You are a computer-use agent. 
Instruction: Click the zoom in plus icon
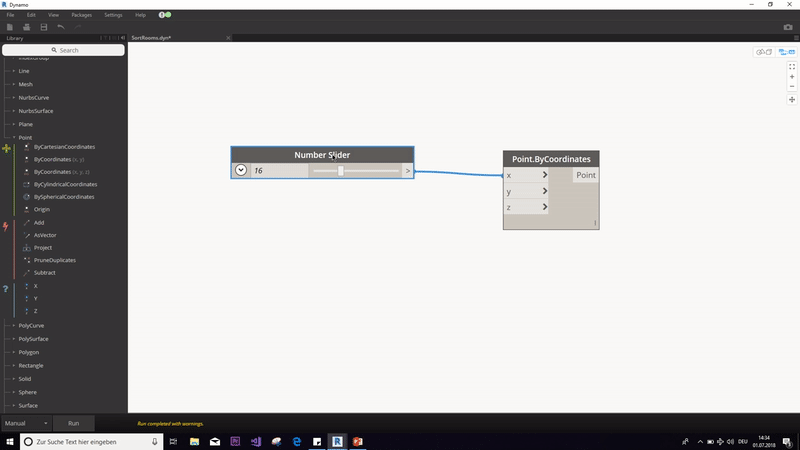point(792,76)
